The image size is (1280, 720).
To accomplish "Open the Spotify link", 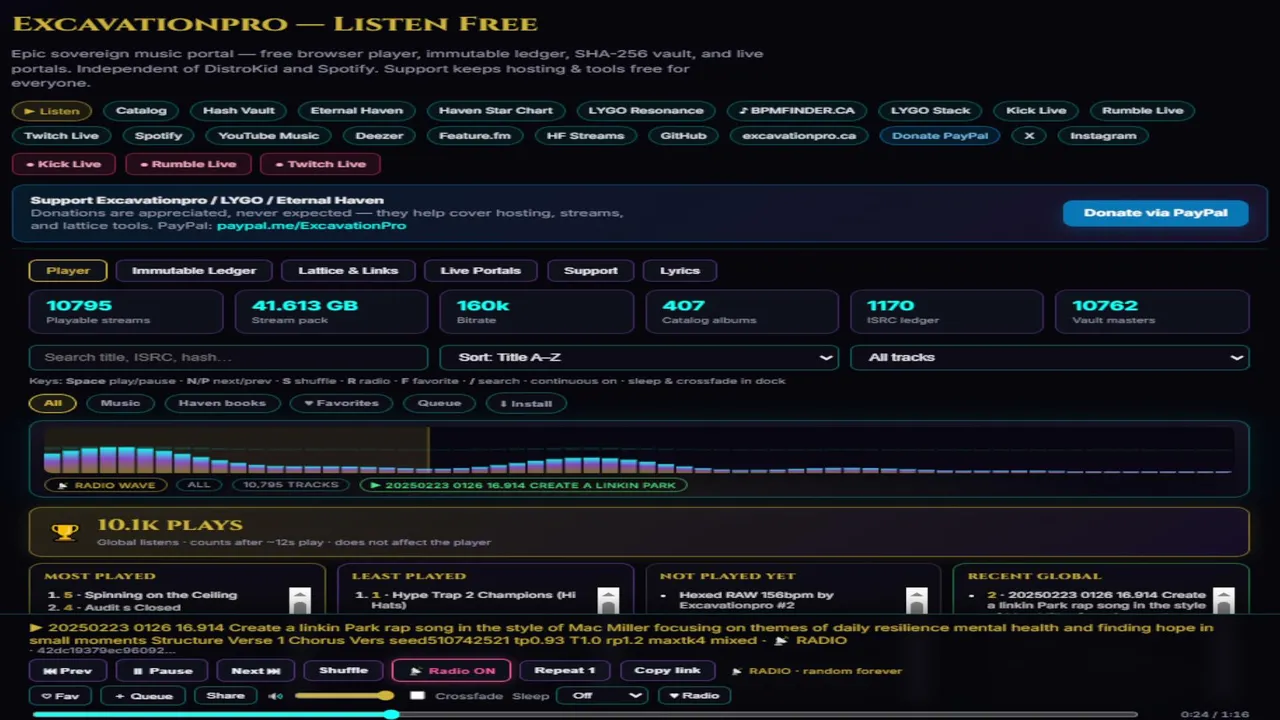I will [x=159, y=136].
